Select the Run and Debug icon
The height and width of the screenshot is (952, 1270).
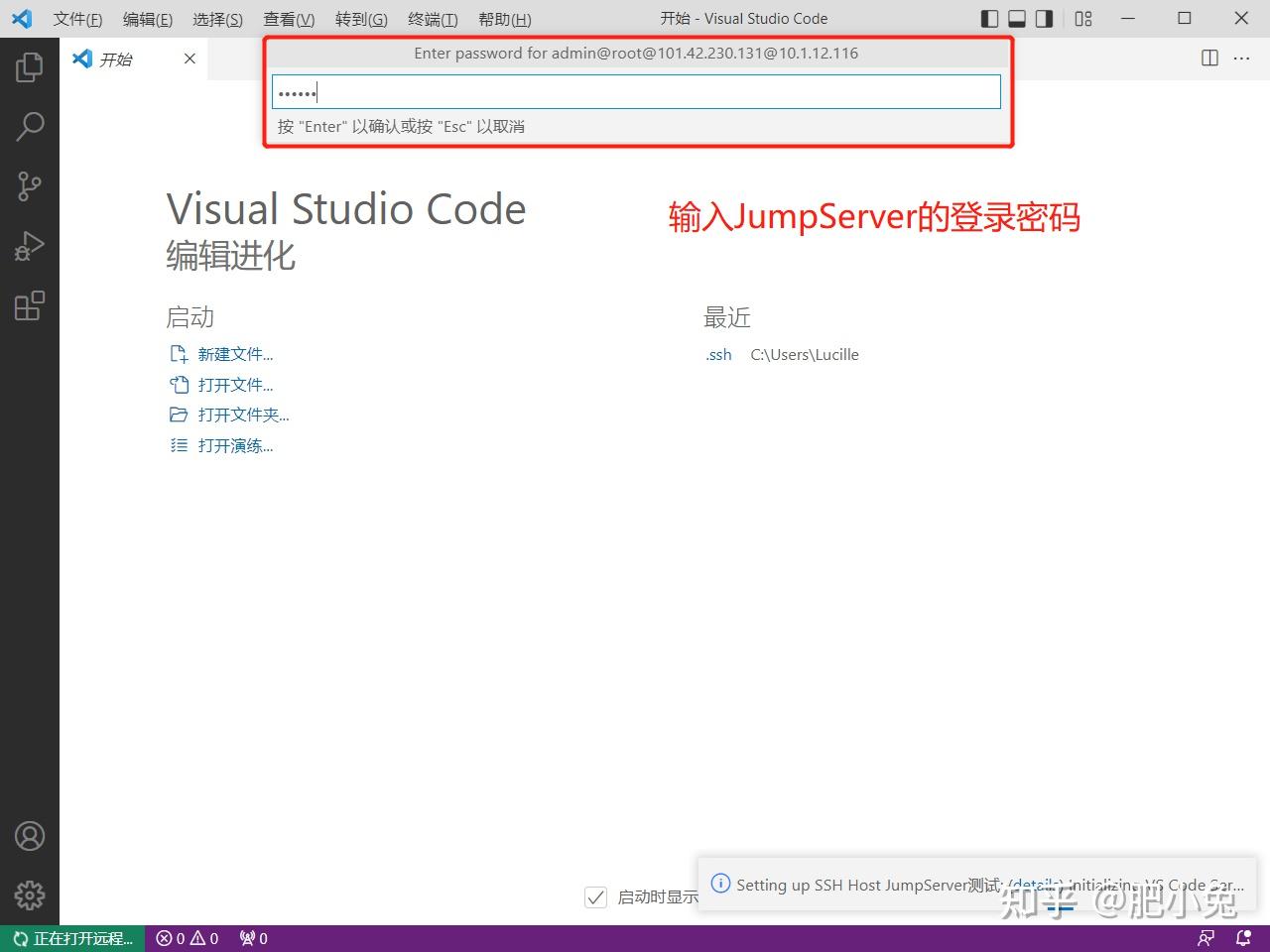[31, 245]
